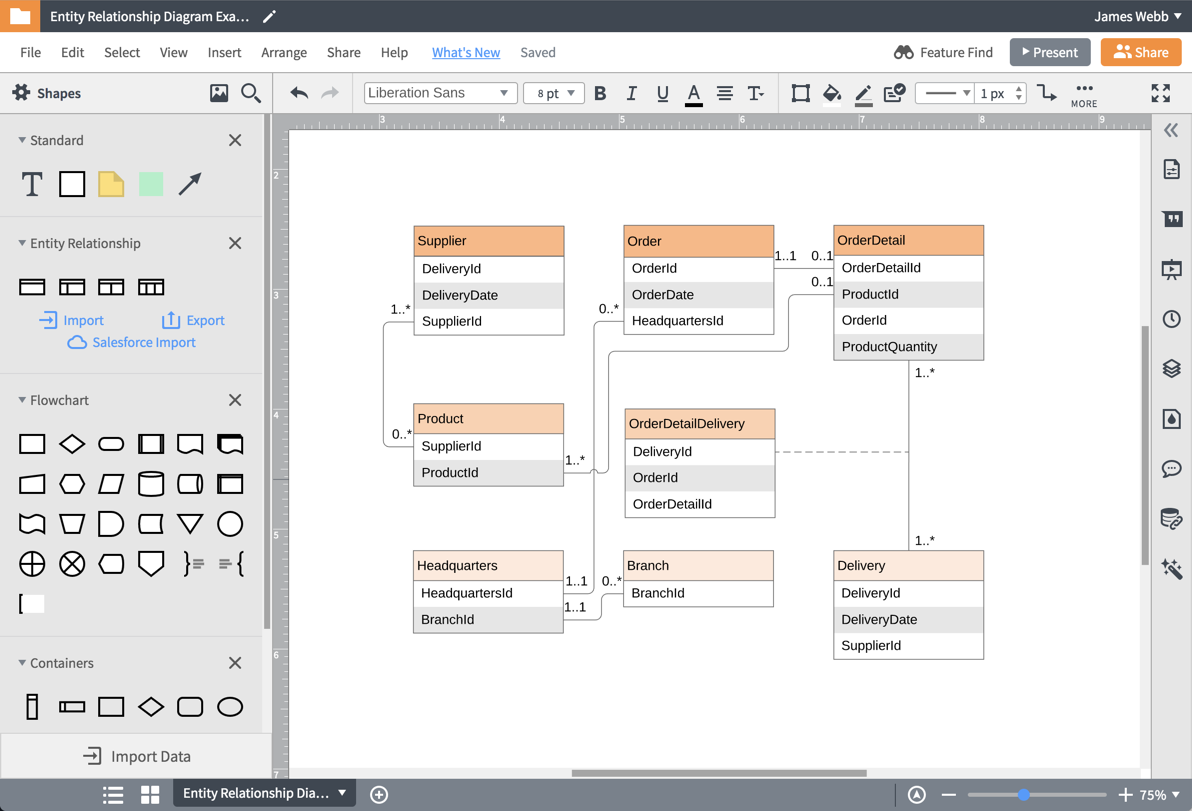This screenshot has height=811, width=1192.
Task: Open the revision History panel
Action: (x=1172, y=318)
